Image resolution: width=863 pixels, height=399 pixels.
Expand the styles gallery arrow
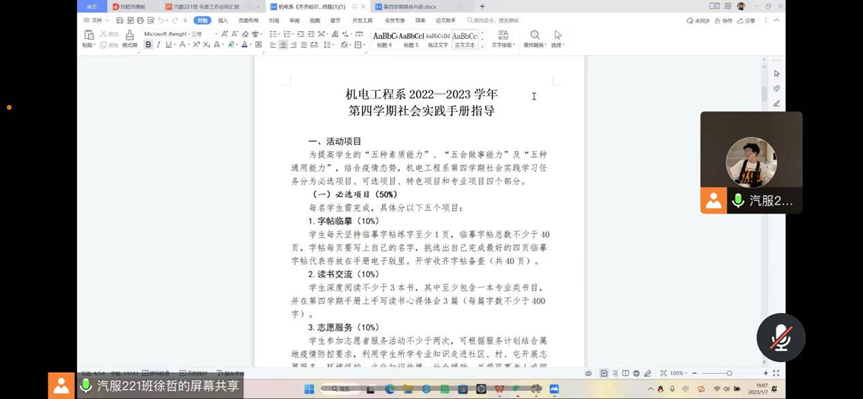tap(483, 47)
